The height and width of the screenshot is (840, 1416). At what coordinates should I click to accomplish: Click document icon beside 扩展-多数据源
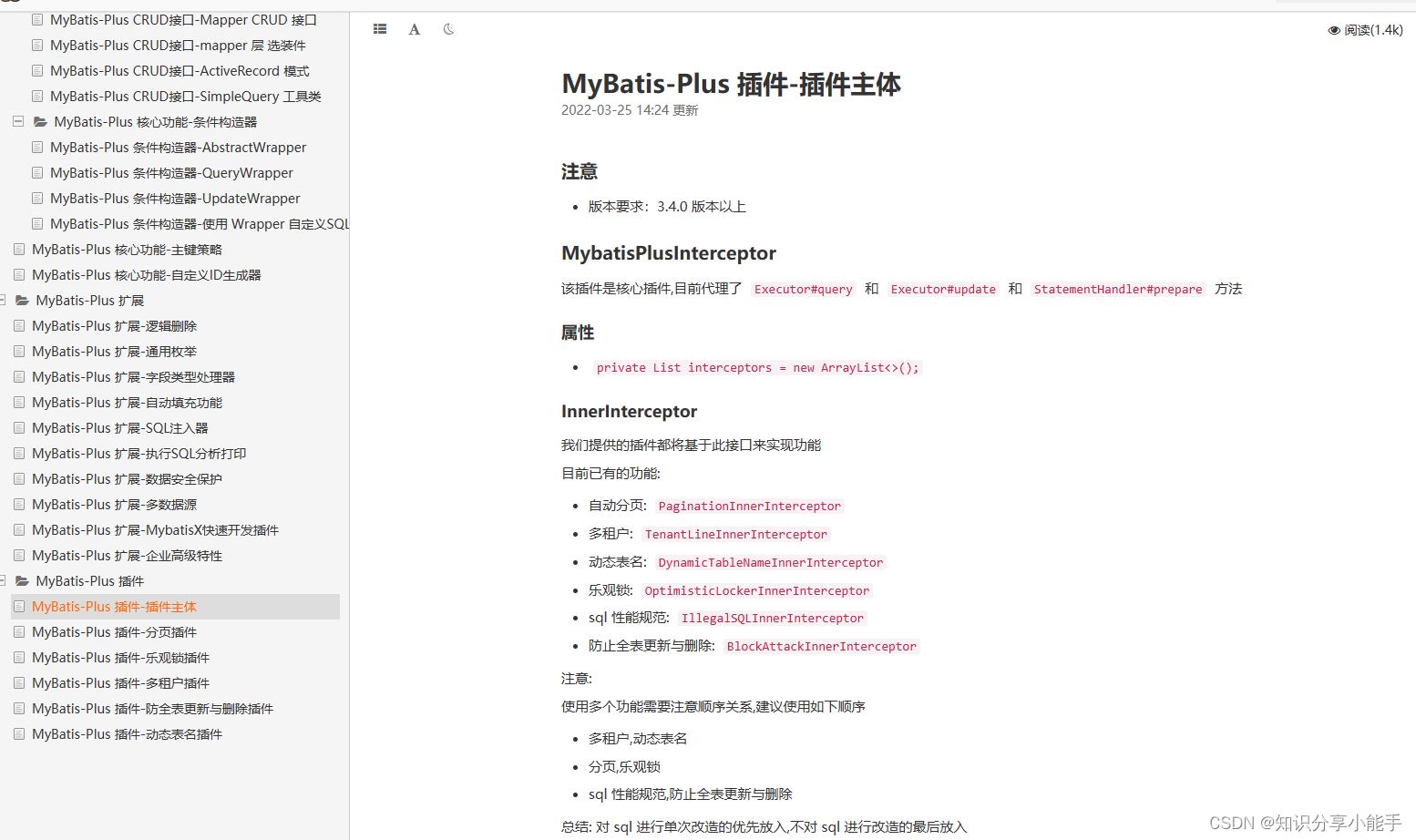[19, 504]
